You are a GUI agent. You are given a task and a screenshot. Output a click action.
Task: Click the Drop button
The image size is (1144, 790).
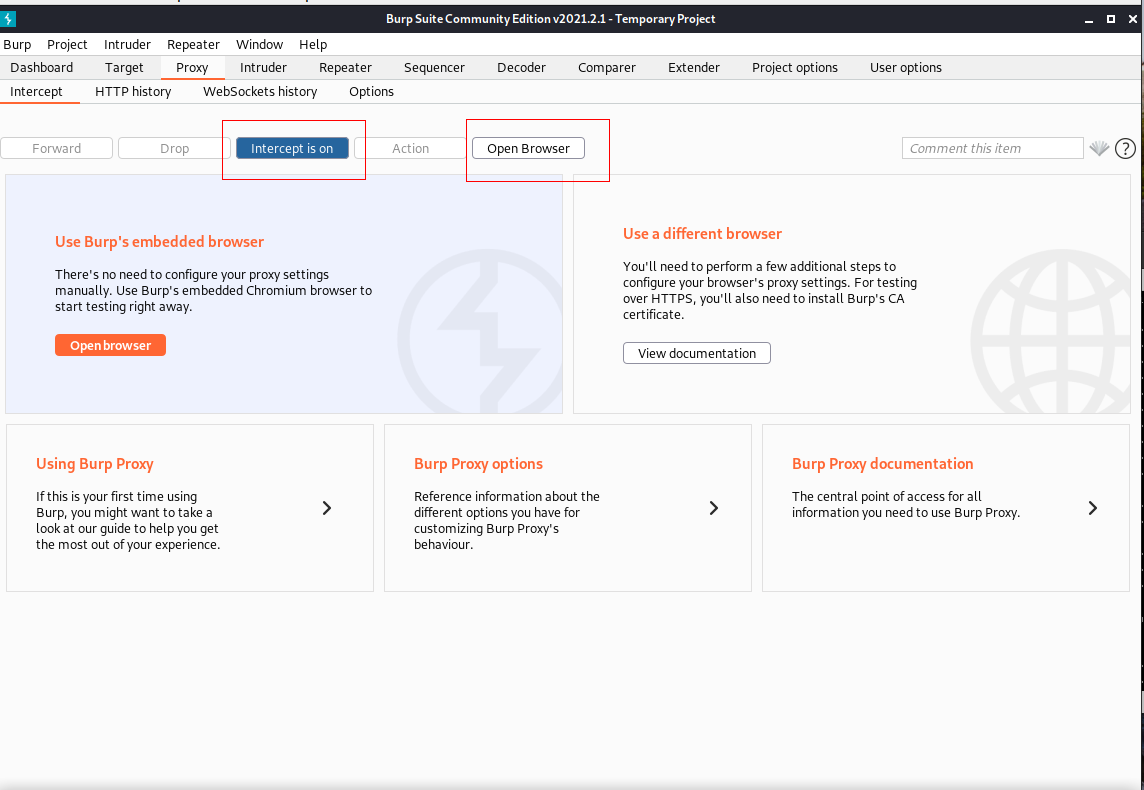(174, 148)
